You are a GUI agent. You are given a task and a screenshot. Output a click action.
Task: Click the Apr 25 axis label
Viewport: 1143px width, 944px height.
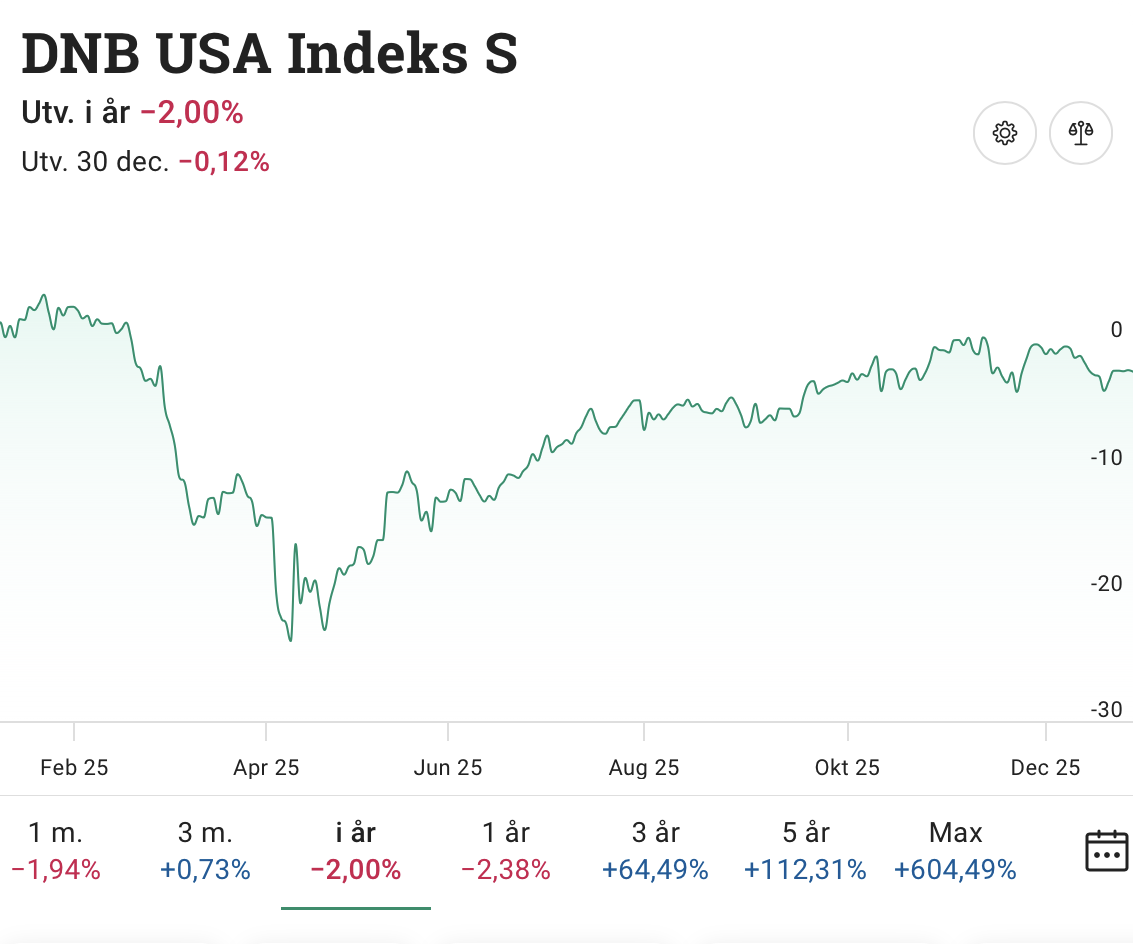[266, 768]
